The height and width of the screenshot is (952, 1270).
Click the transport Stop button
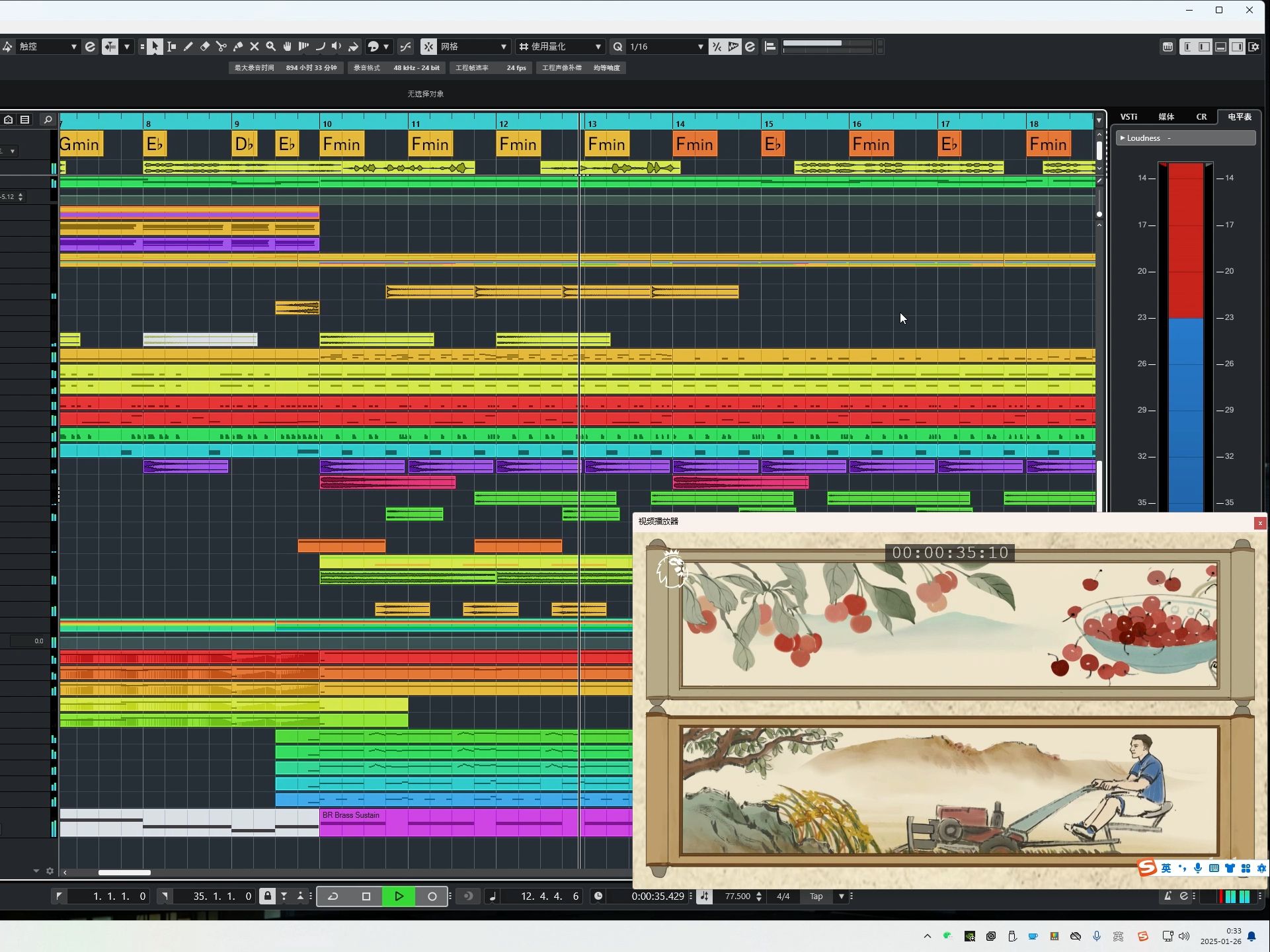point(366,896)
